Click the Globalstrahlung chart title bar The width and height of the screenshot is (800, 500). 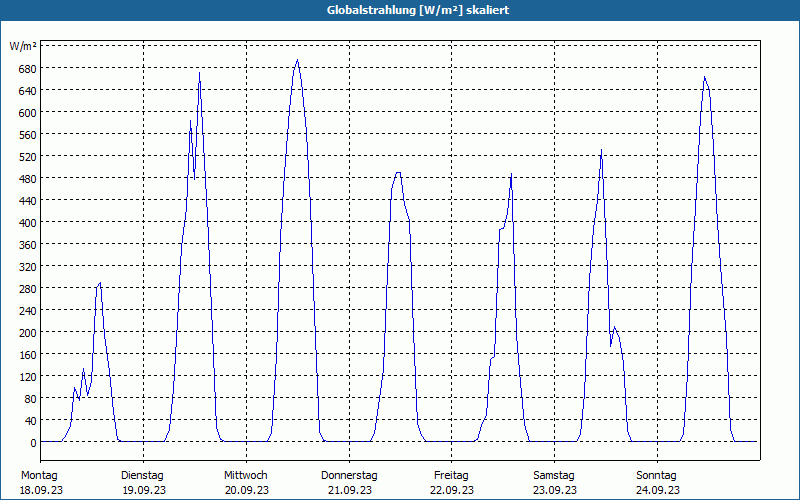pos(400,10)
